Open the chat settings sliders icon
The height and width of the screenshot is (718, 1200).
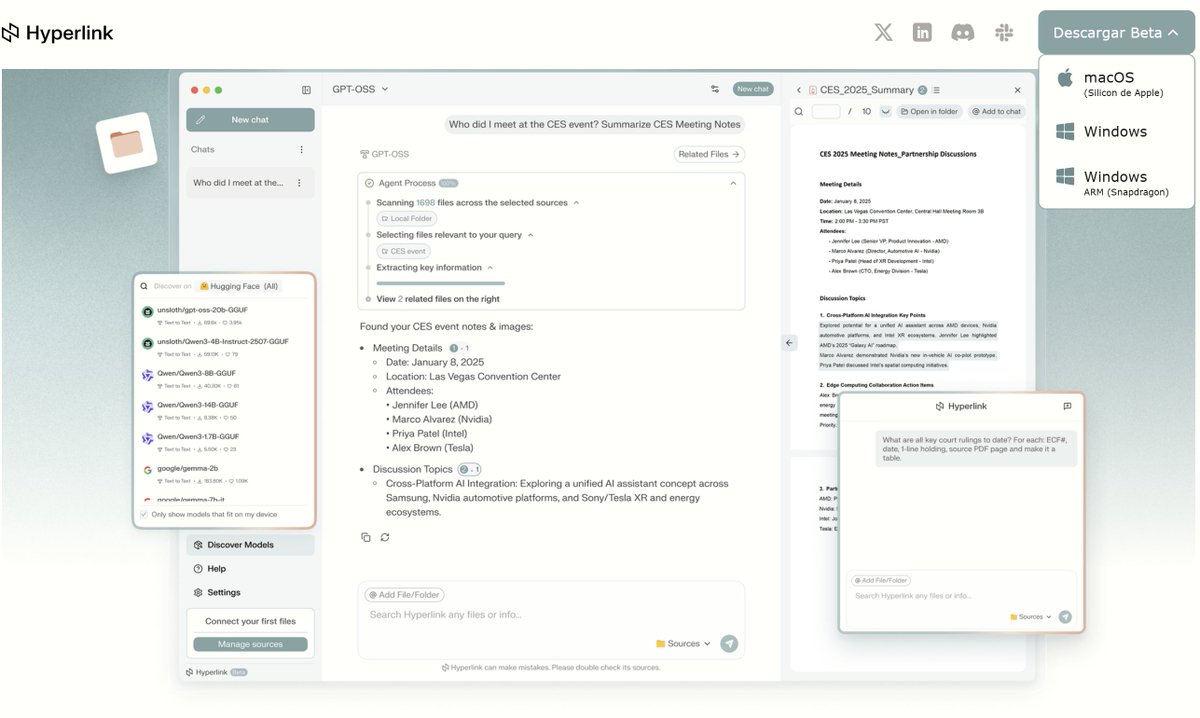coord(715,89)
